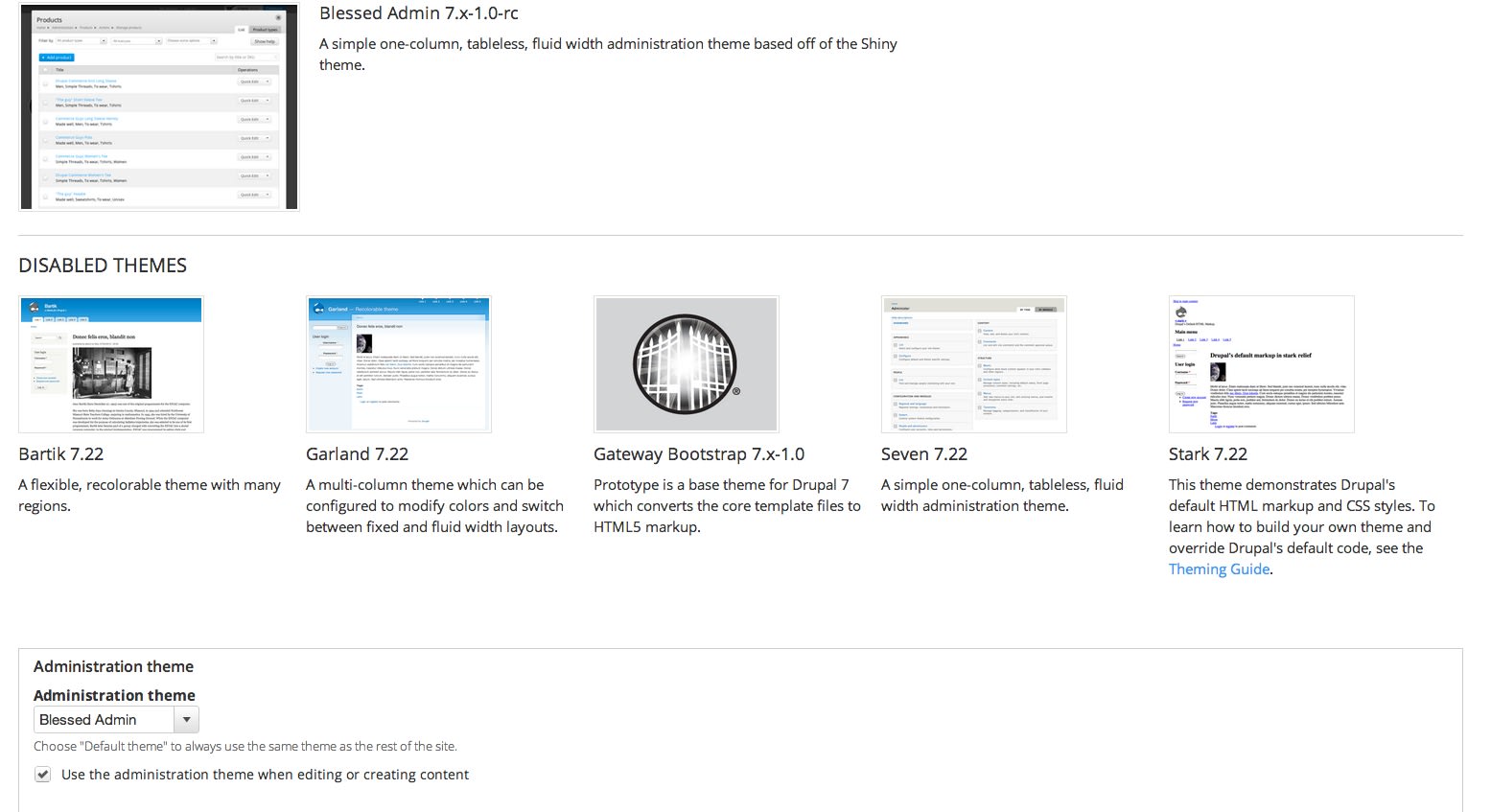Click the Seven 7.22 title
Screen dimensions: 1491x812
tap(924, 454)
